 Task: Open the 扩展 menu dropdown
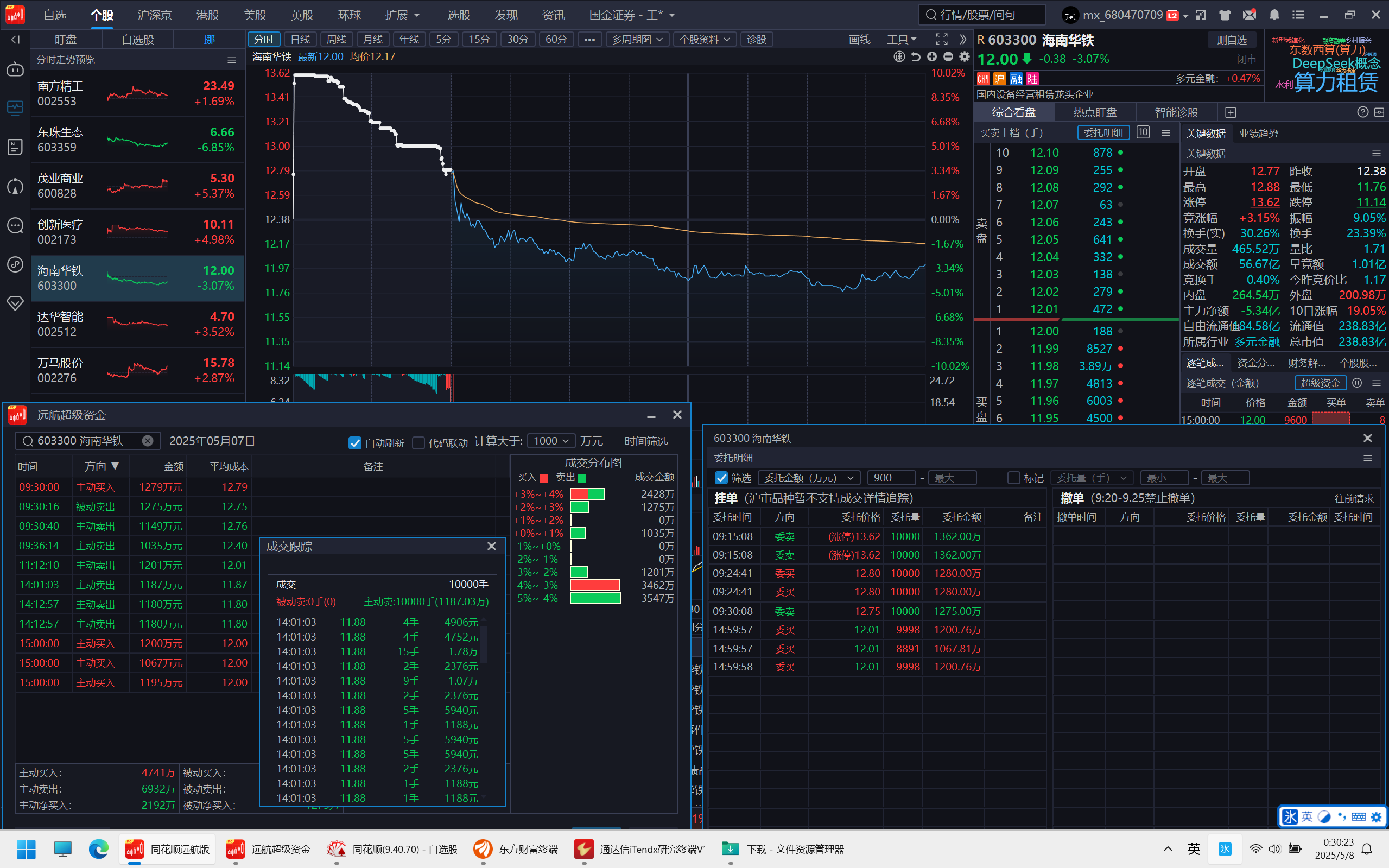coord(402,15)
